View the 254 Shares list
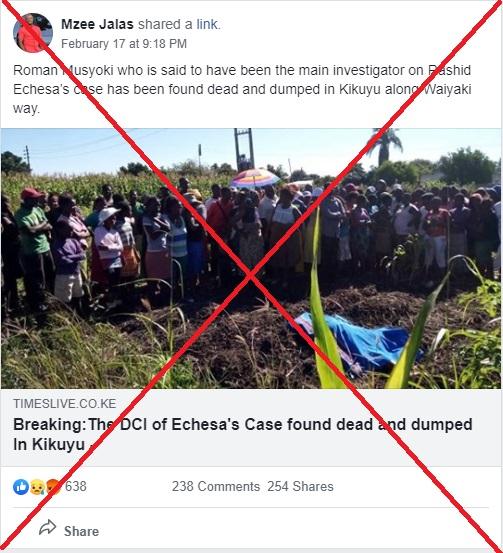The width and height of the screenshot is (503, 553). (300, 486)
